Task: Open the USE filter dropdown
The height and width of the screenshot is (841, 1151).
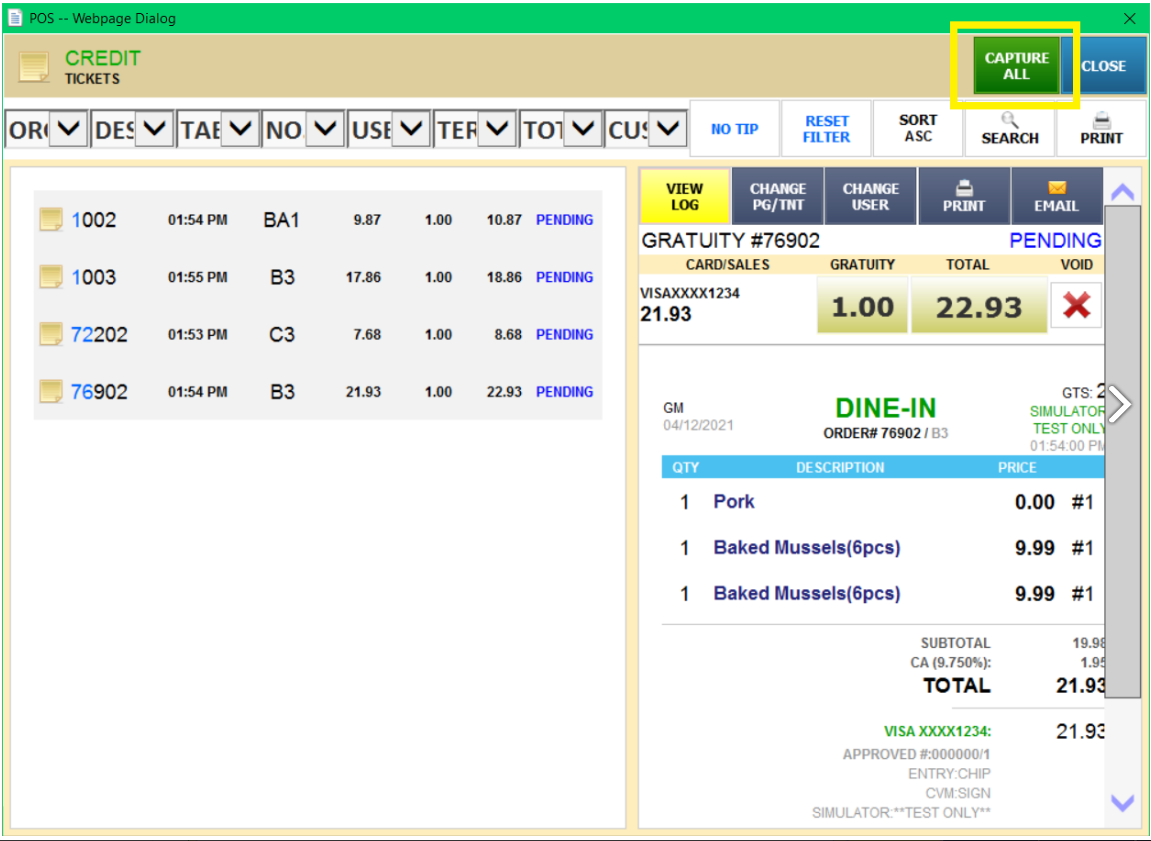Action: pos(390,129)
